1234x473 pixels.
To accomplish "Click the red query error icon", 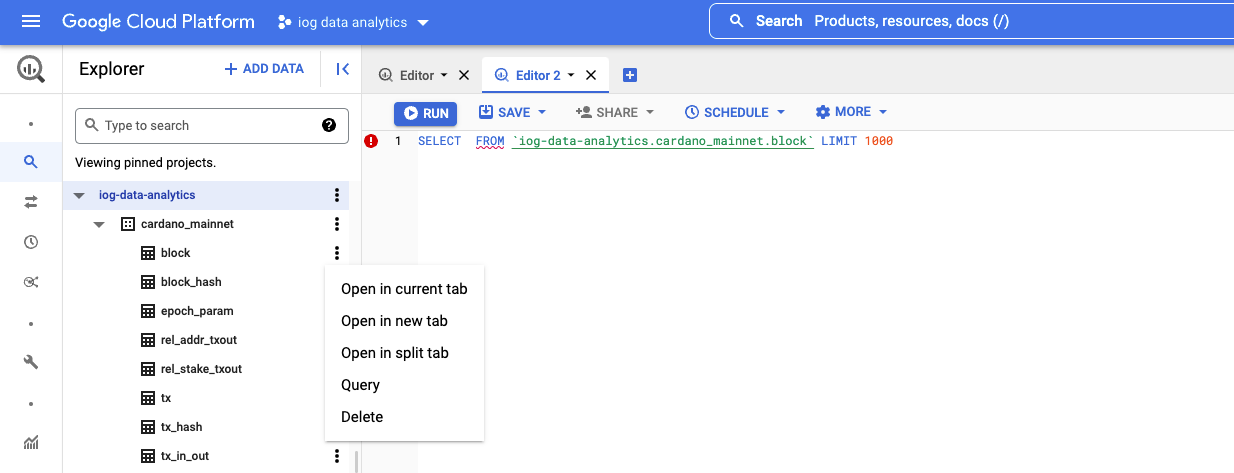I will coord(372,141).
